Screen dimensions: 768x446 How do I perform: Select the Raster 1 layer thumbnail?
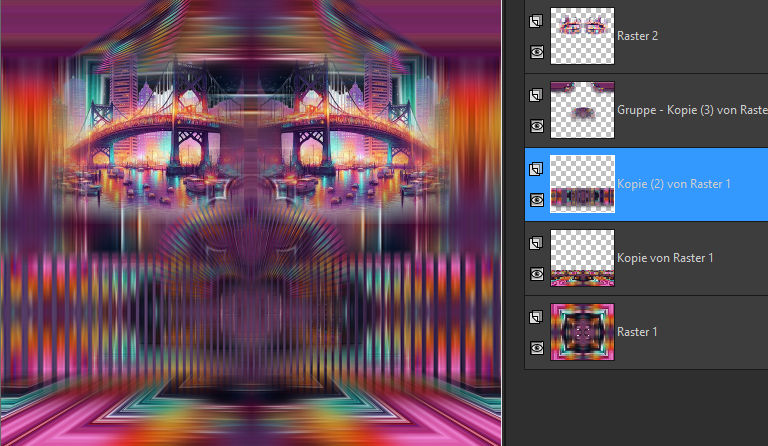point(582,331)
